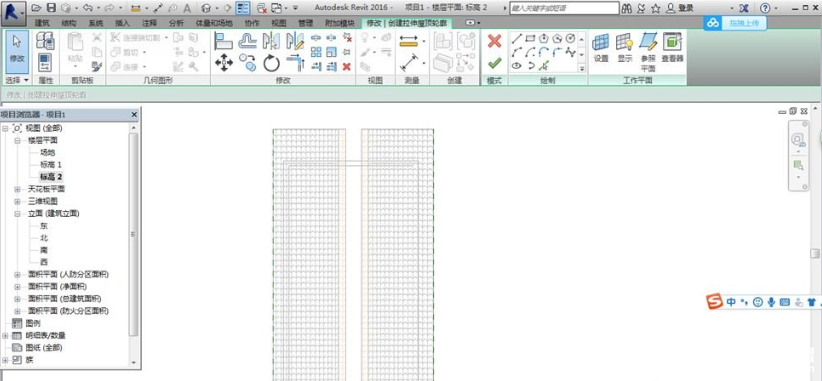Expand the 天花板平面 tree node
Screen dimensions: 822x381
tap(17, 189)
